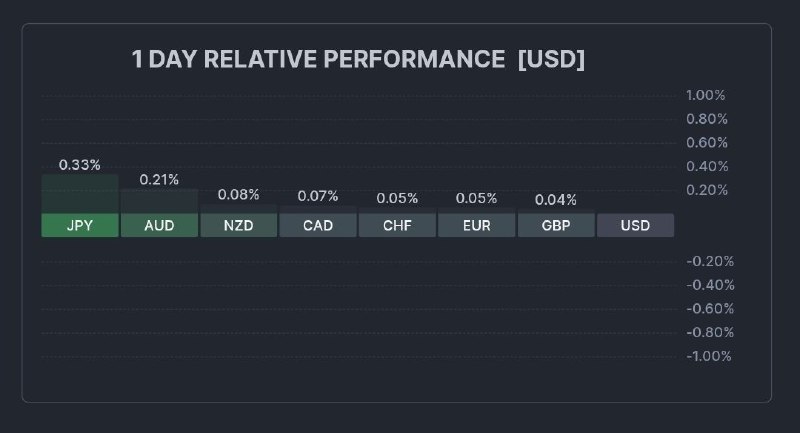The width and height of the screenshot is (800, 433).
Task: Click the JPY currency label
Action: pos(80,225)
